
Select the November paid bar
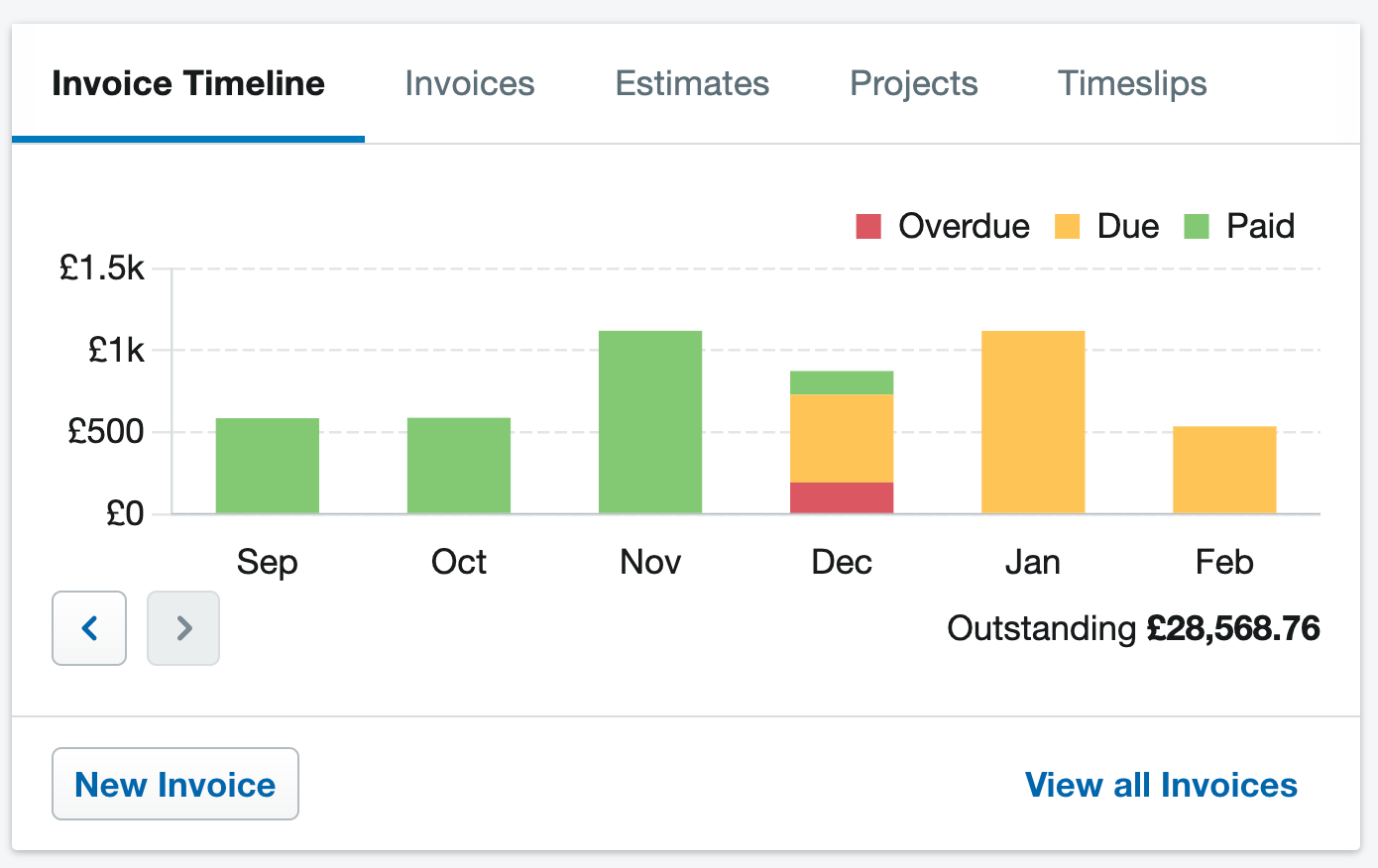(649, 421)
